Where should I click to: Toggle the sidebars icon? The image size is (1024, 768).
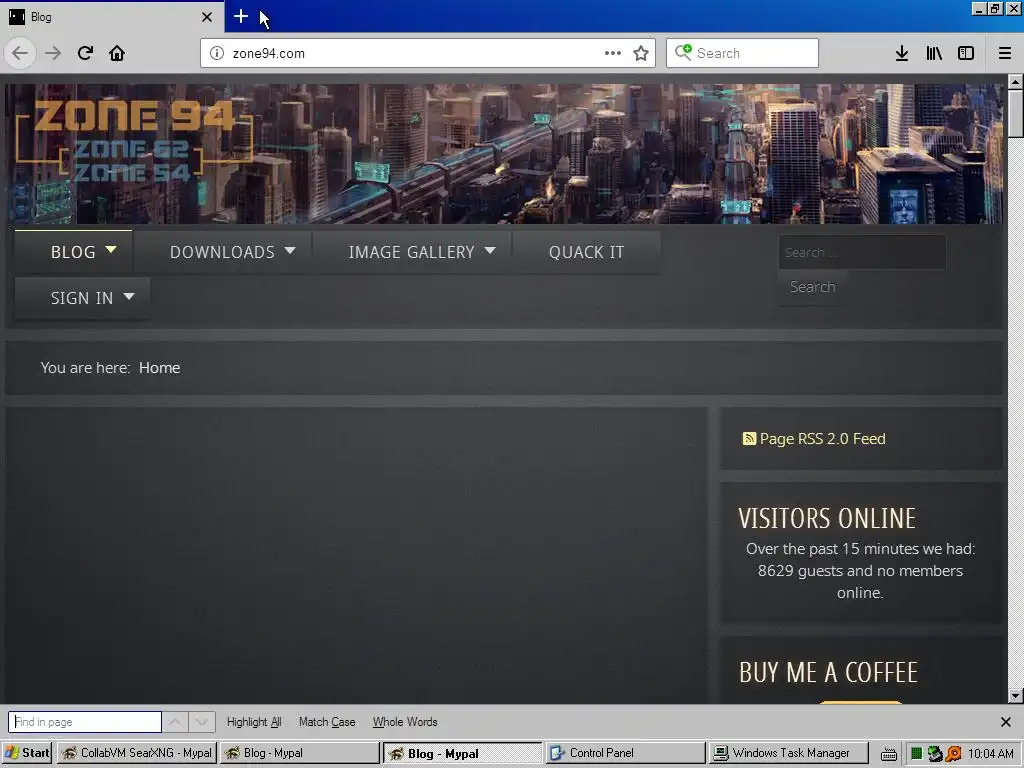pos(966,53)
